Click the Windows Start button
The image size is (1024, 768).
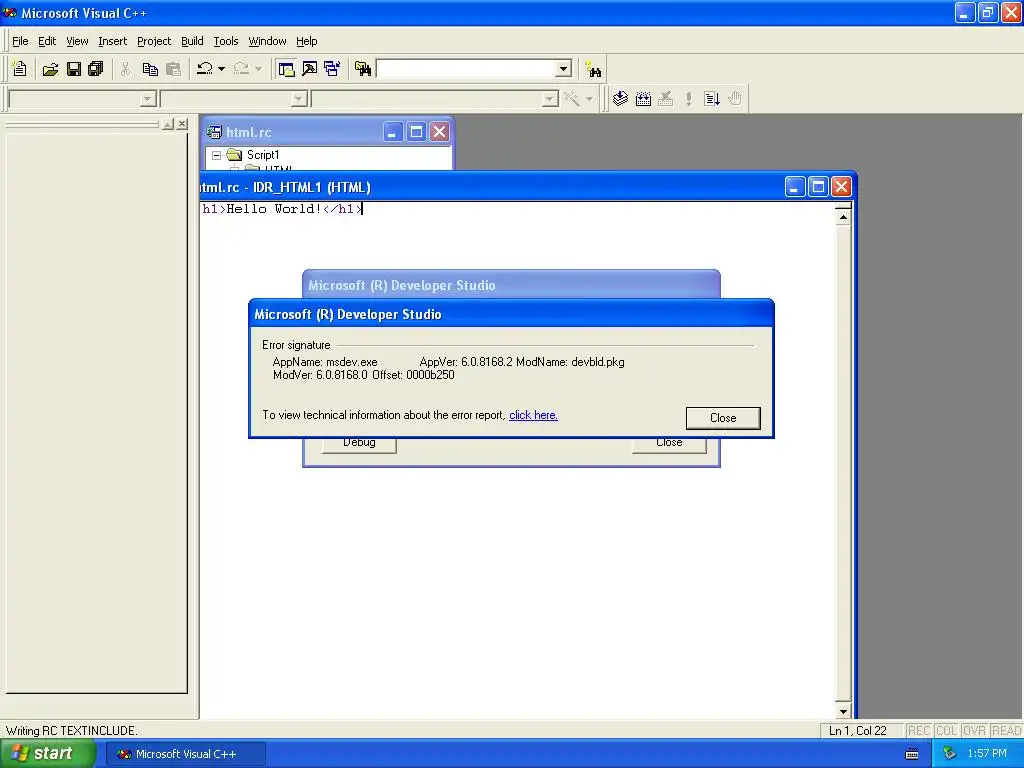pos(46,754)
